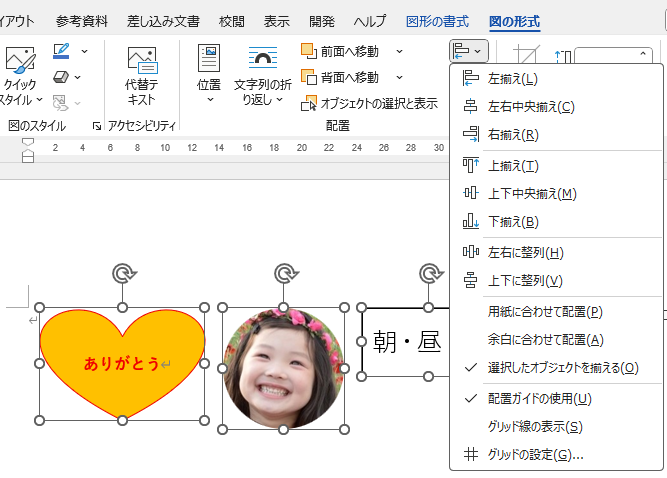Expand picture effects dropdown arrow
The image size is (667, 478).
78,77
